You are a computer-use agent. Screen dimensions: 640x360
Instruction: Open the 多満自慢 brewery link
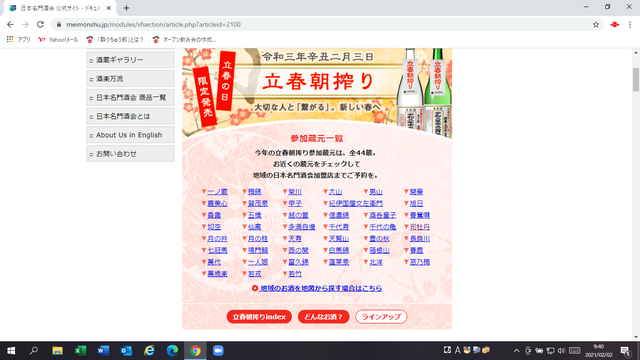pyautogui.click(x=302, y=227)
